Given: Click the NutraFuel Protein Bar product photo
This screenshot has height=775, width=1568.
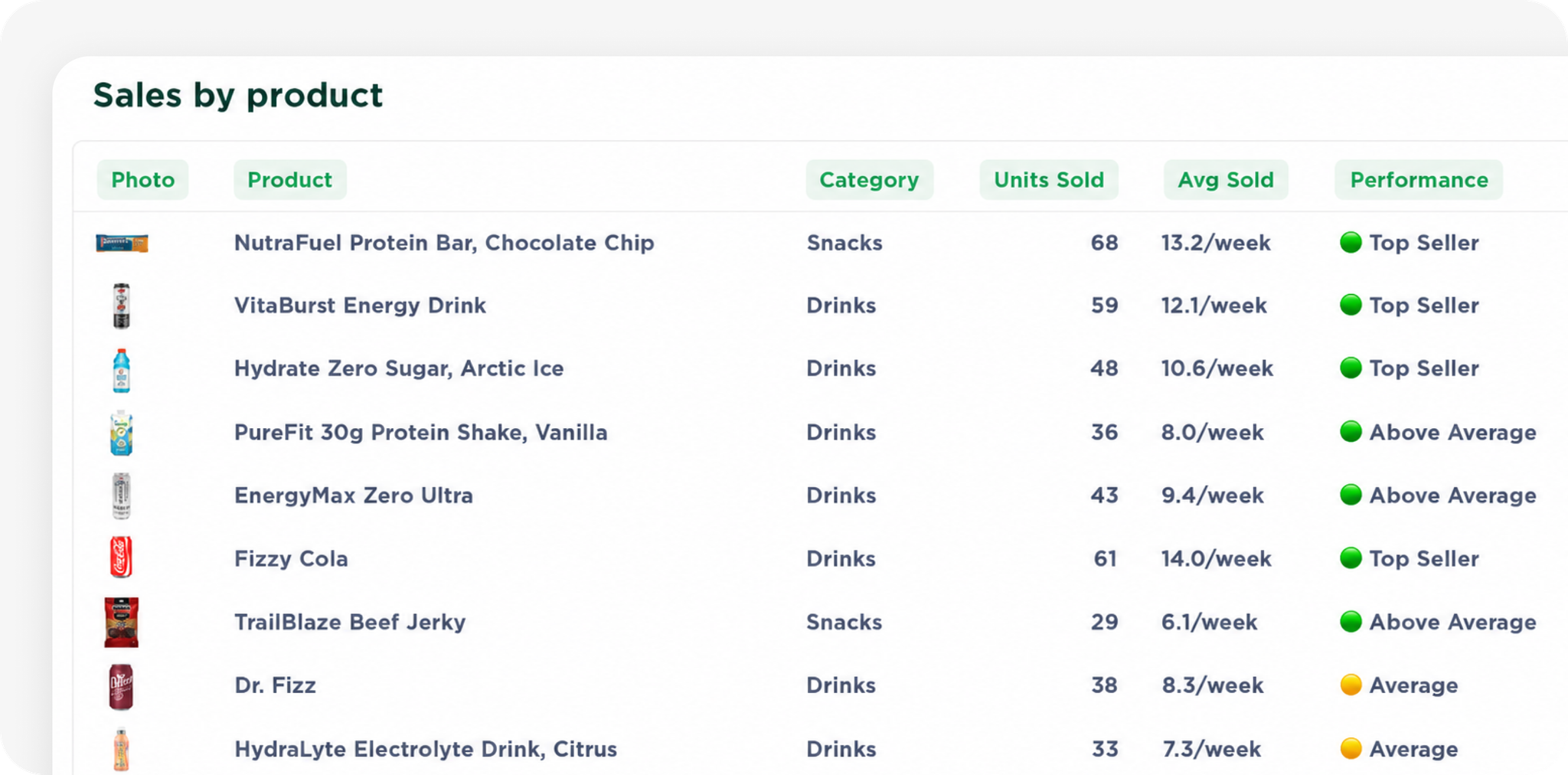Looking at the screenshot, I should tap(122, 244).
